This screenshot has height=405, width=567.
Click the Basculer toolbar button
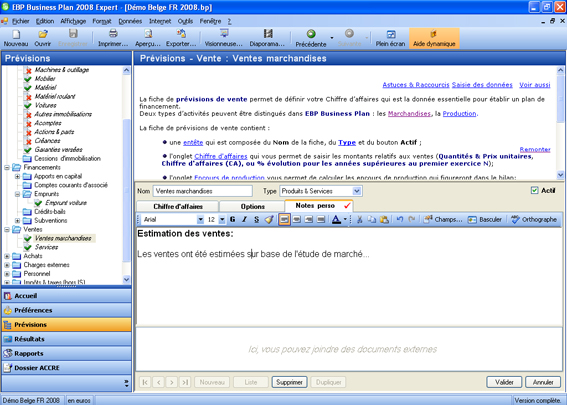tap(485, 219)
